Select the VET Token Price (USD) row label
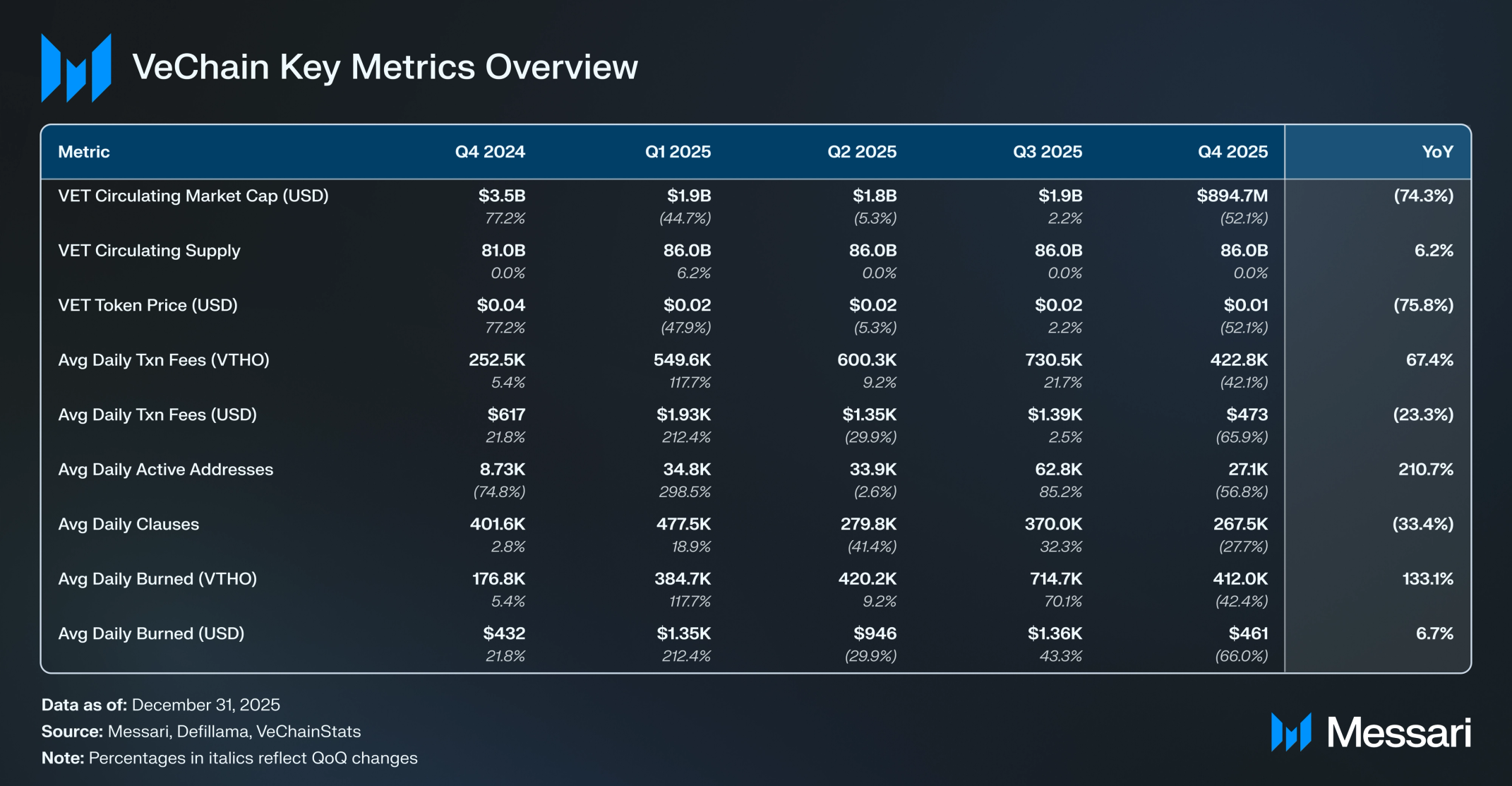The height and width of the screenshot is (786, 1512). click(x=148, y=305)
